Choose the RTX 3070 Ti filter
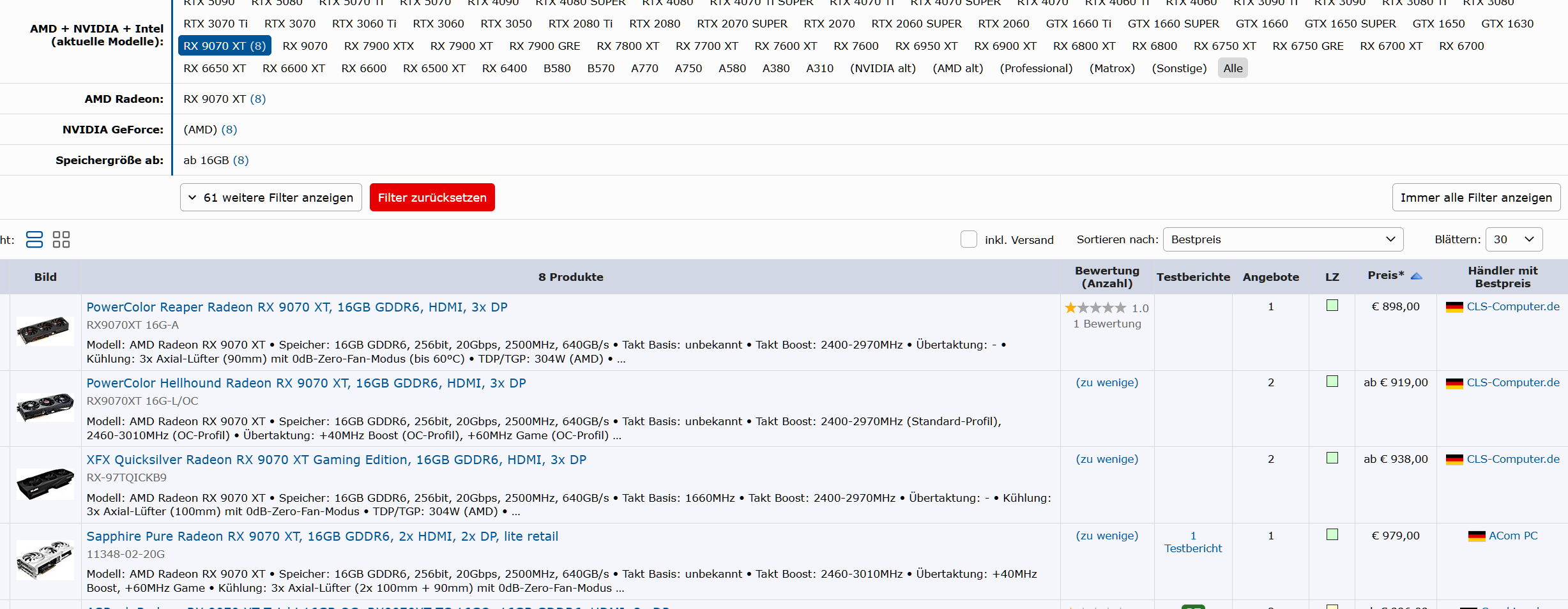 pyautogui.click(x=216, y=24)
